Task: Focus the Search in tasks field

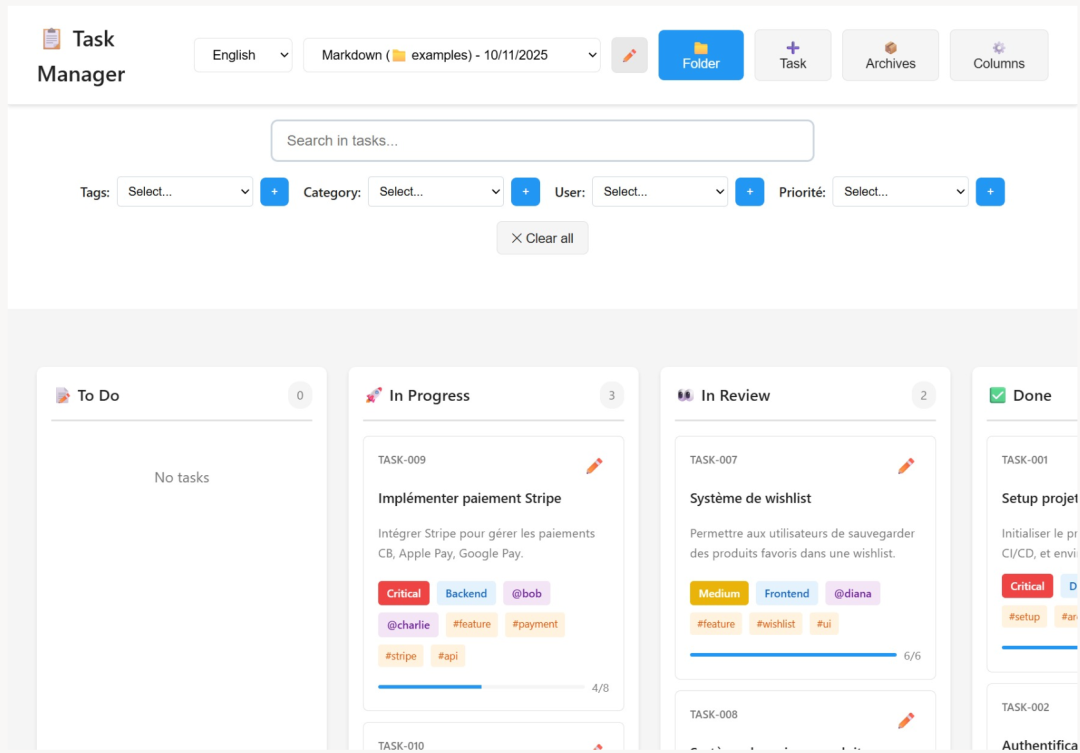Action: tap(542, 141)
